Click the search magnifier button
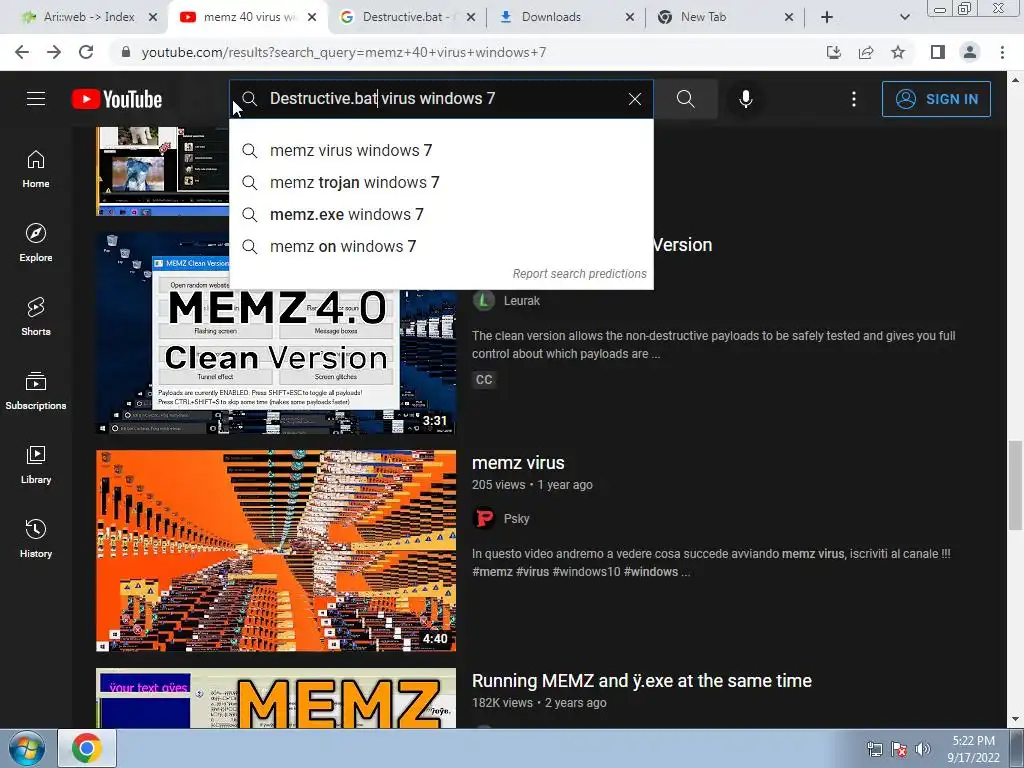Viewport: 1024px width, 768px height. [686, 99]
